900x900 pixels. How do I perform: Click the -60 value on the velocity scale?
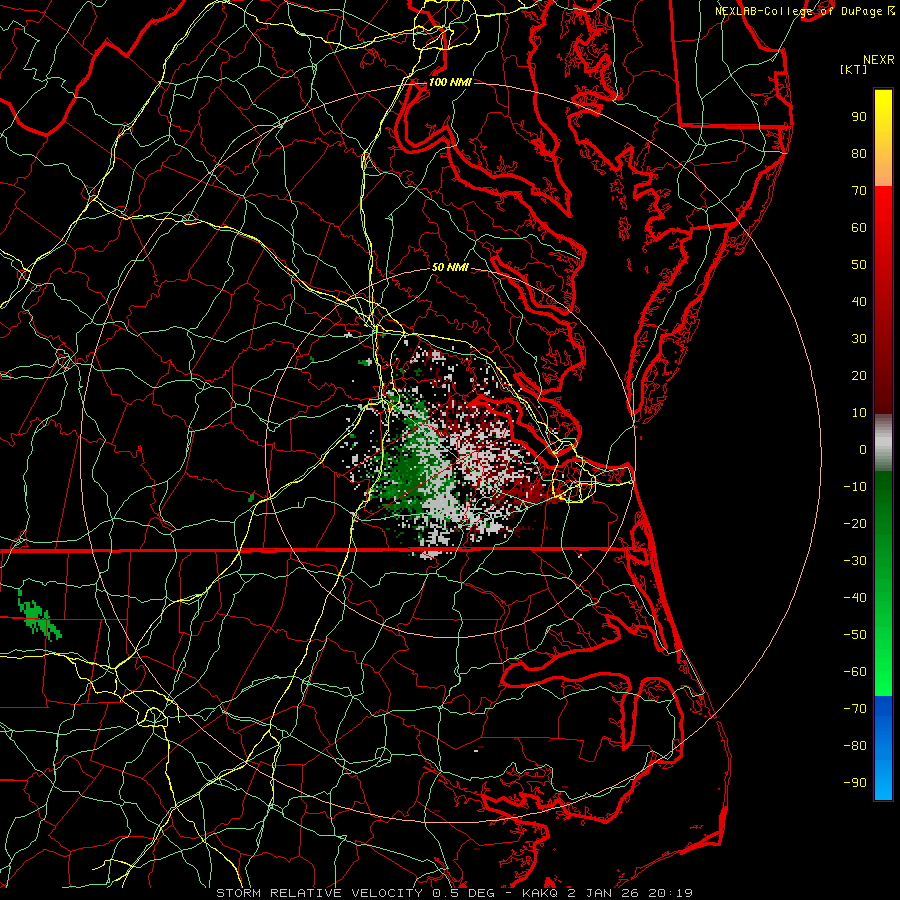pyautogui.click(x=855, y=672)
